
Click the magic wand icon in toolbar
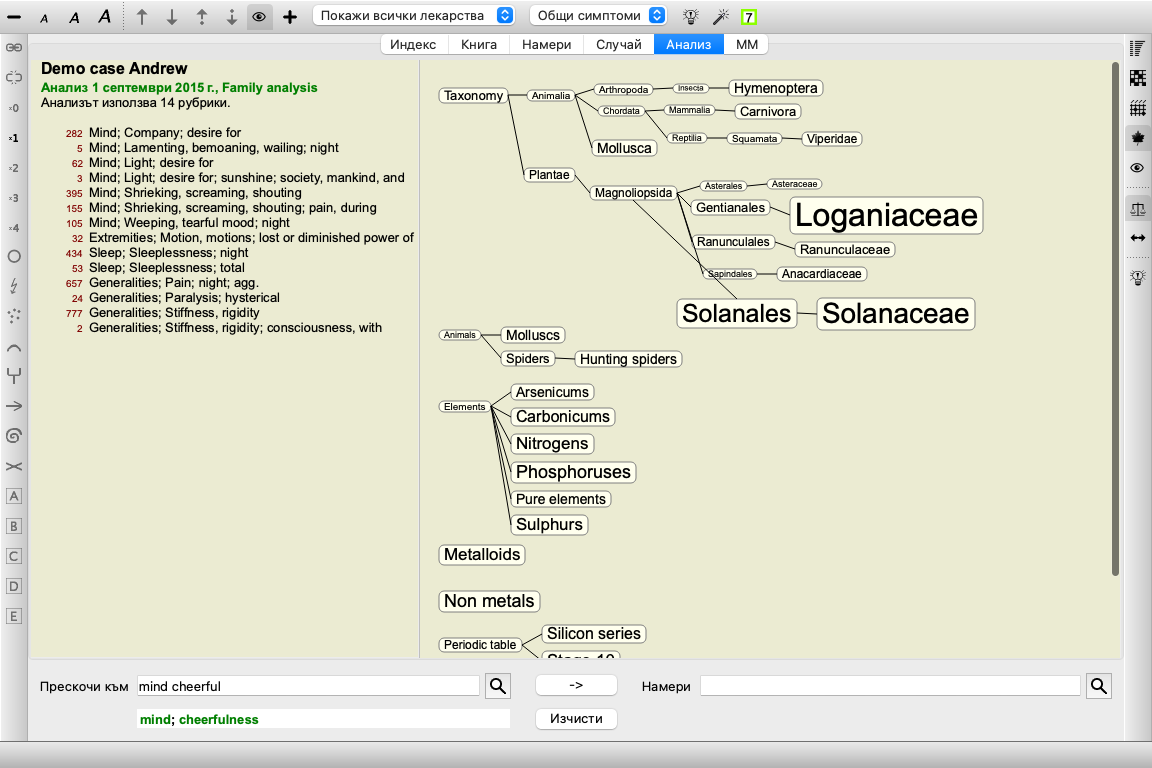(x=719, y=16)
